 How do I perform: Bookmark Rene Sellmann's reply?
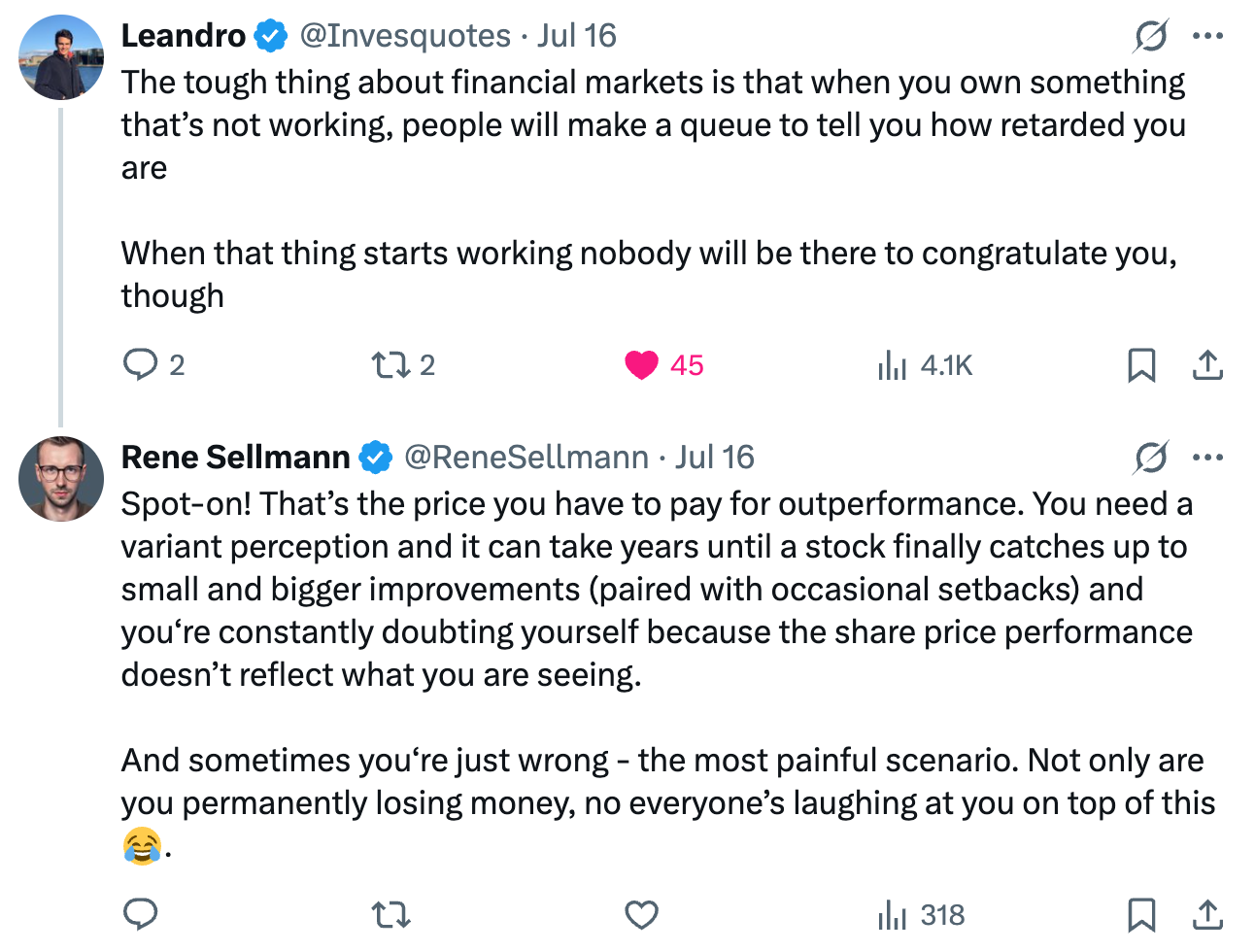point(1141,914)
